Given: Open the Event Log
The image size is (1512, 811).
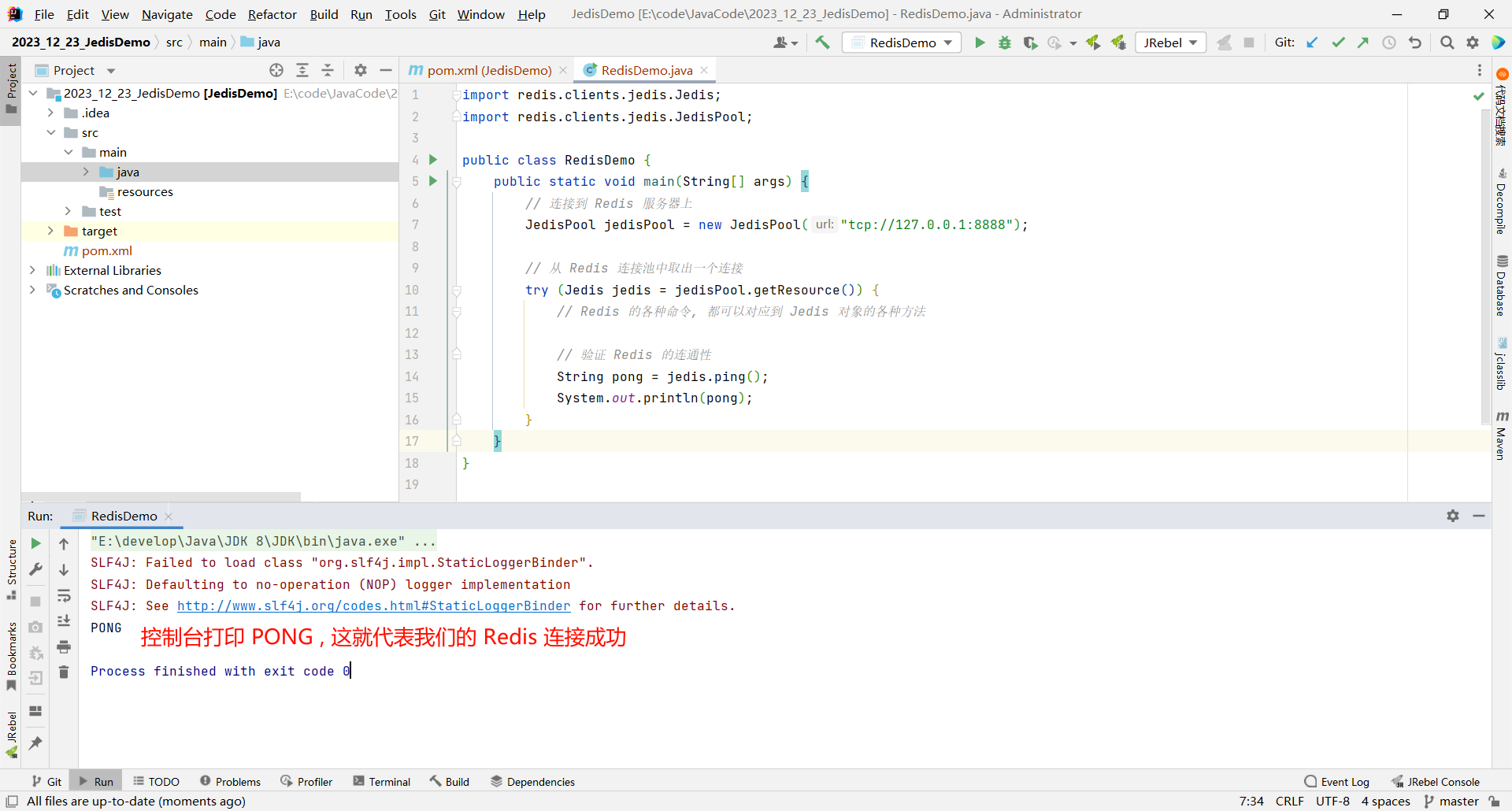Looking at the screenshot, I should coord(1337,781).
